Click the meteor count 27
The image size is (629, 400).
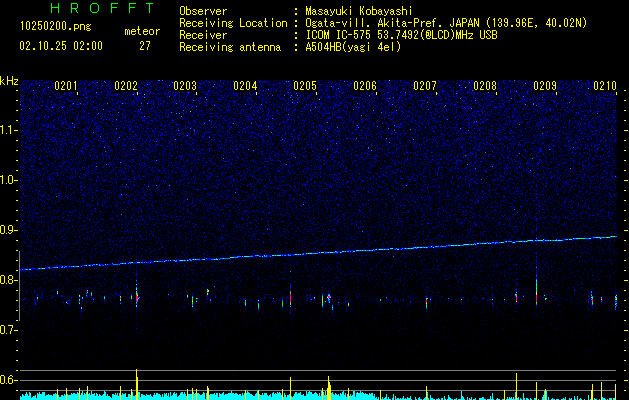[145, 46]
